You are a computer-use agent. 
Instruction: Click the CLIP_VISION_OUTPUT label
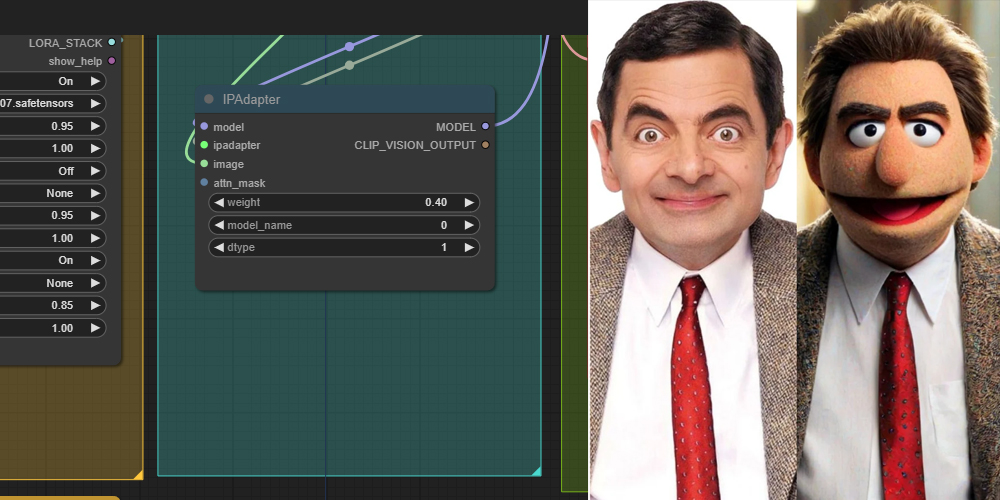coord(415,145)
